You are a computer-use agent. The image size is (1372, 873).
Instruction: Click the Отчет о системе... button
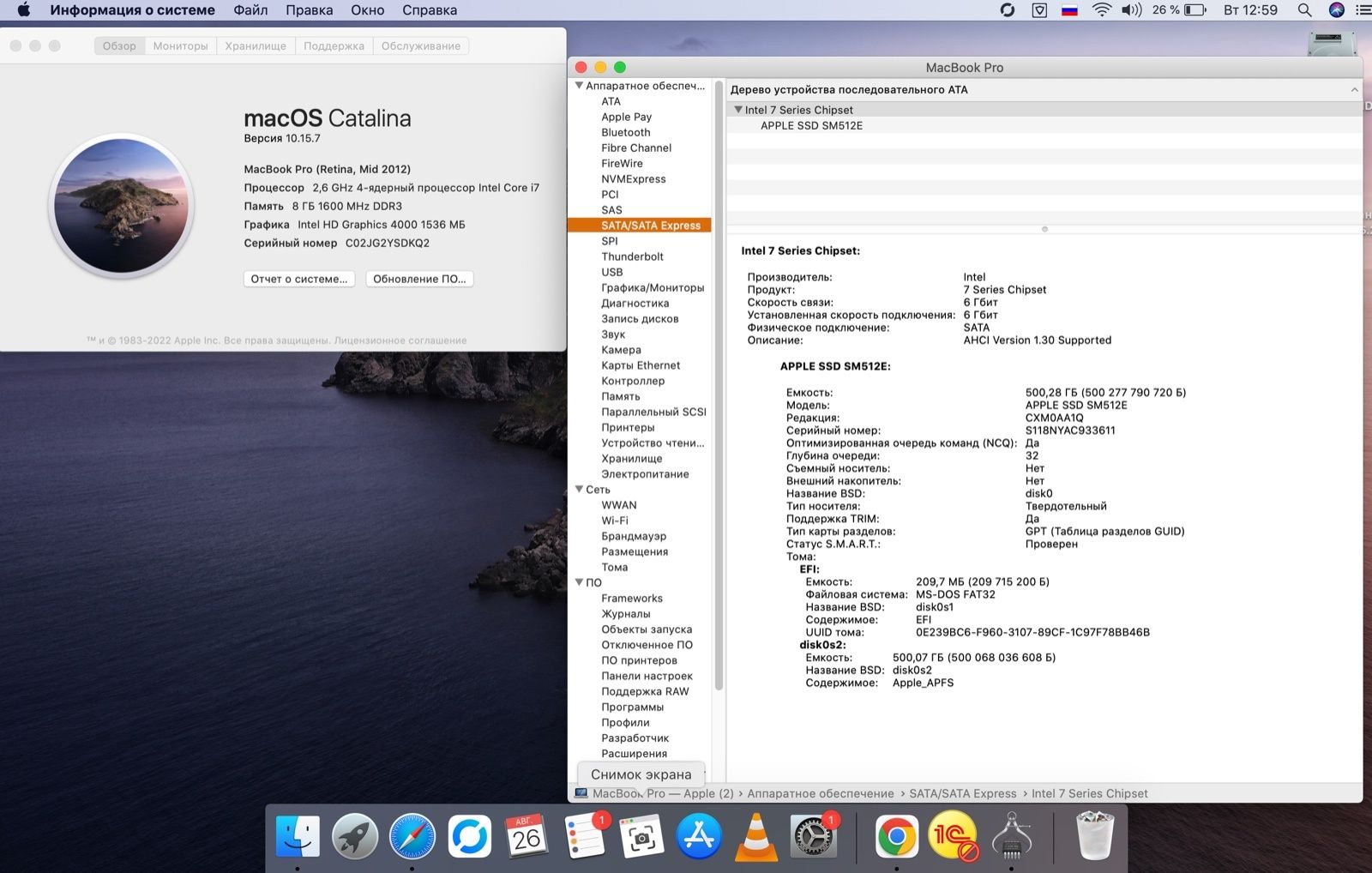click(x=299, y=279)
